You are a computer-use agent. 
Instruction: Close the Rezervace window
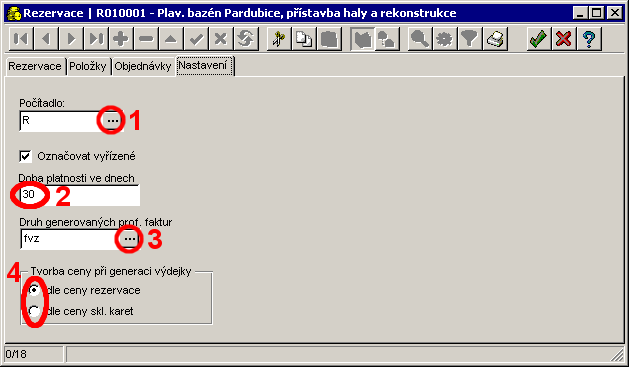point(615,13)
